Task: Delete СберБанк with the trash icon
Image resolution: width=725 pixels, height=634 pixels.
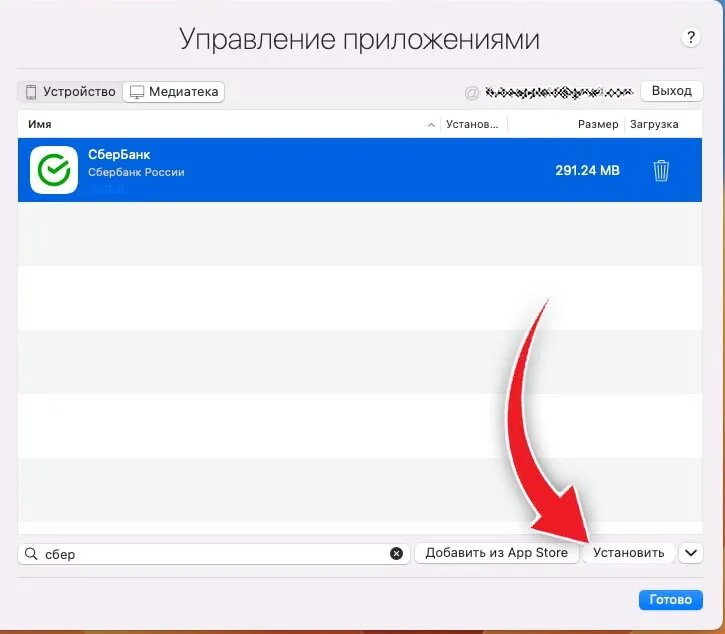Action: coord(661,171)
